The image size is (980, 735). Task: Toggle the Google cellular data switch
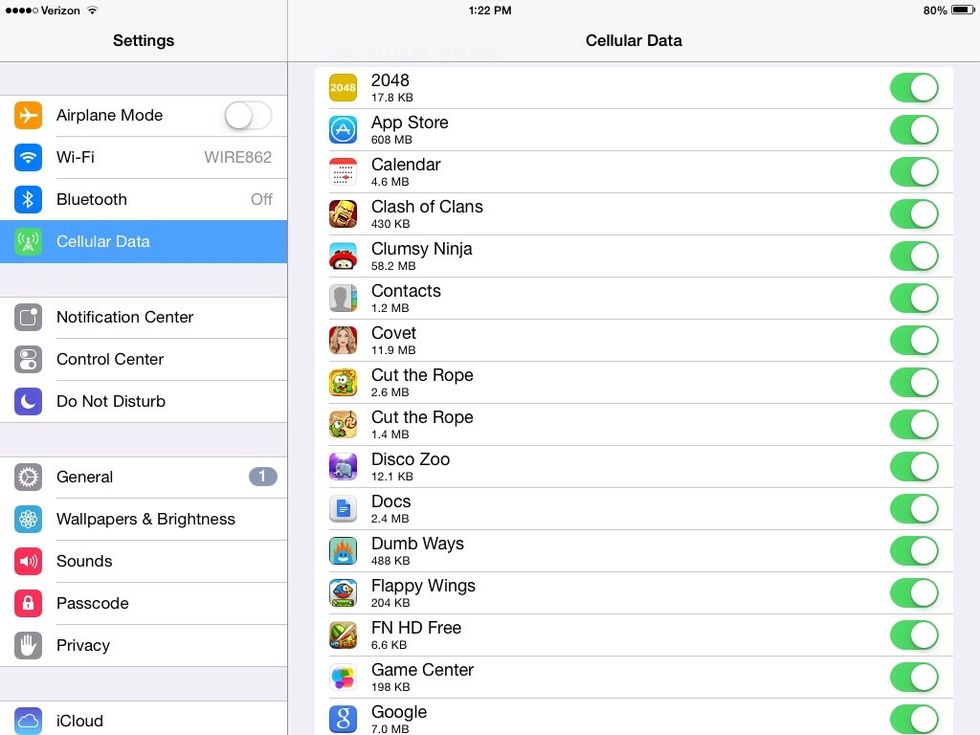tap(914, 719)
